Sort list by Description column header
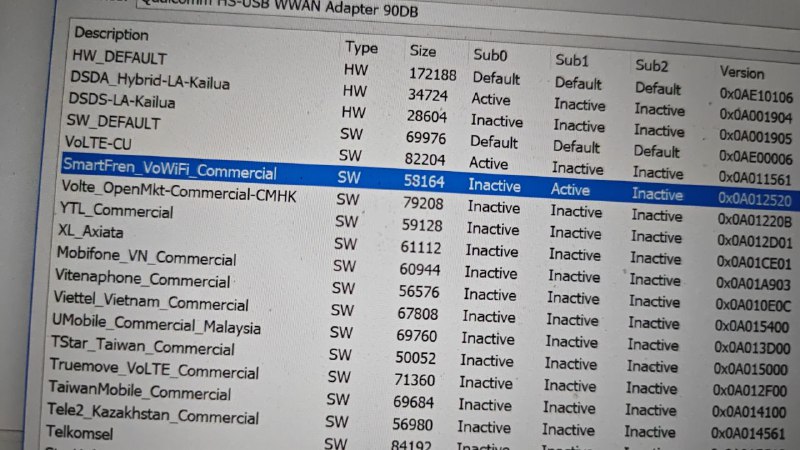Viewport: 800px width, 450px height. pos(111,35)
